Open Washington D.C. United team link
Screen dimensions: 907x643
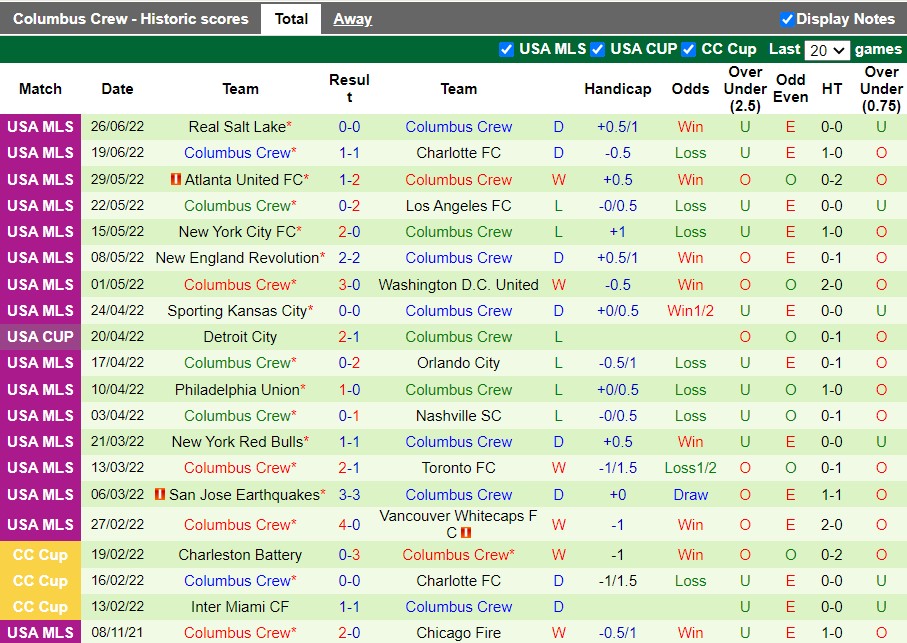click(458, 285)
